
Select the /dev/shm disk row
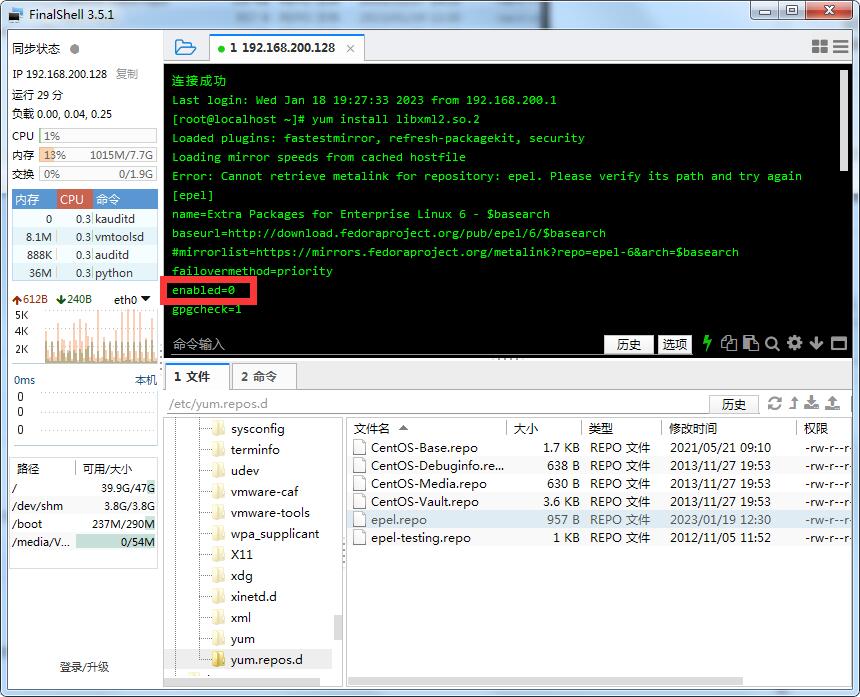click(83, 506)
